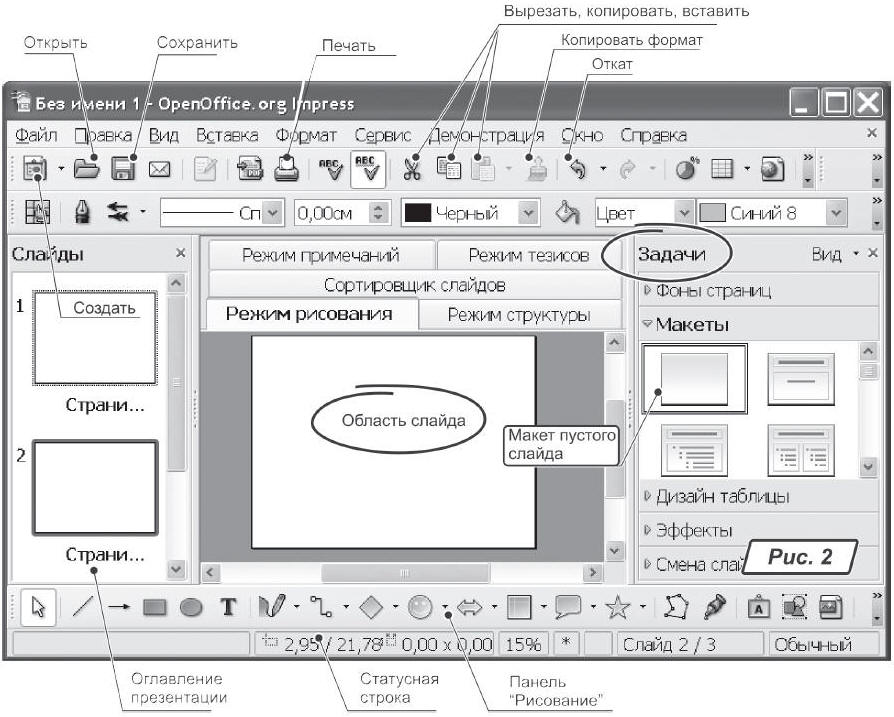The height and width of the screenshot is (717, 894).
Task: Click the Cut scissors icon
Action: 412,169
